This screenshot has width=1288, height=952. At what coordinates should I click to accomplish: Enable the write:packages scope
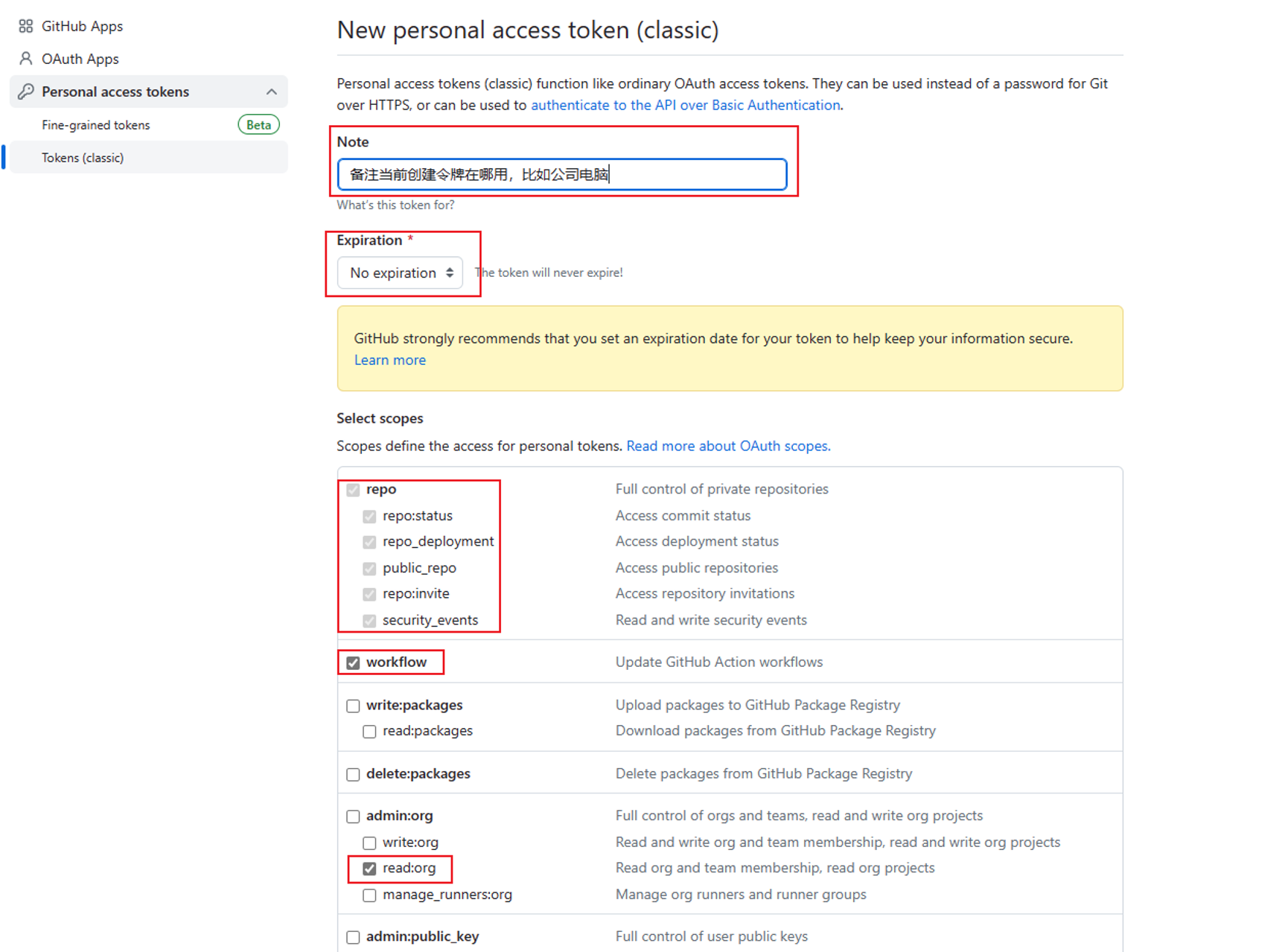(x=354, y=706)
